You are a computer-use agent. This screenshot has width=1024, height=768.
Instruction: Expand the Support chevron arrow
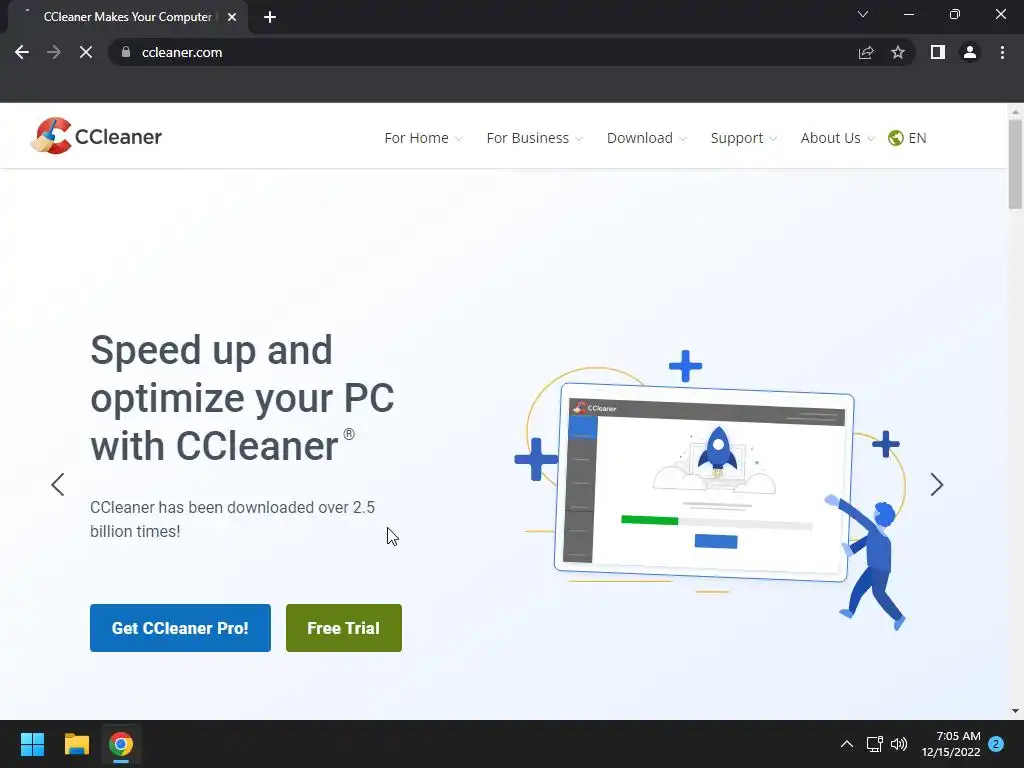pyautogui.click(x=773, y=138)
